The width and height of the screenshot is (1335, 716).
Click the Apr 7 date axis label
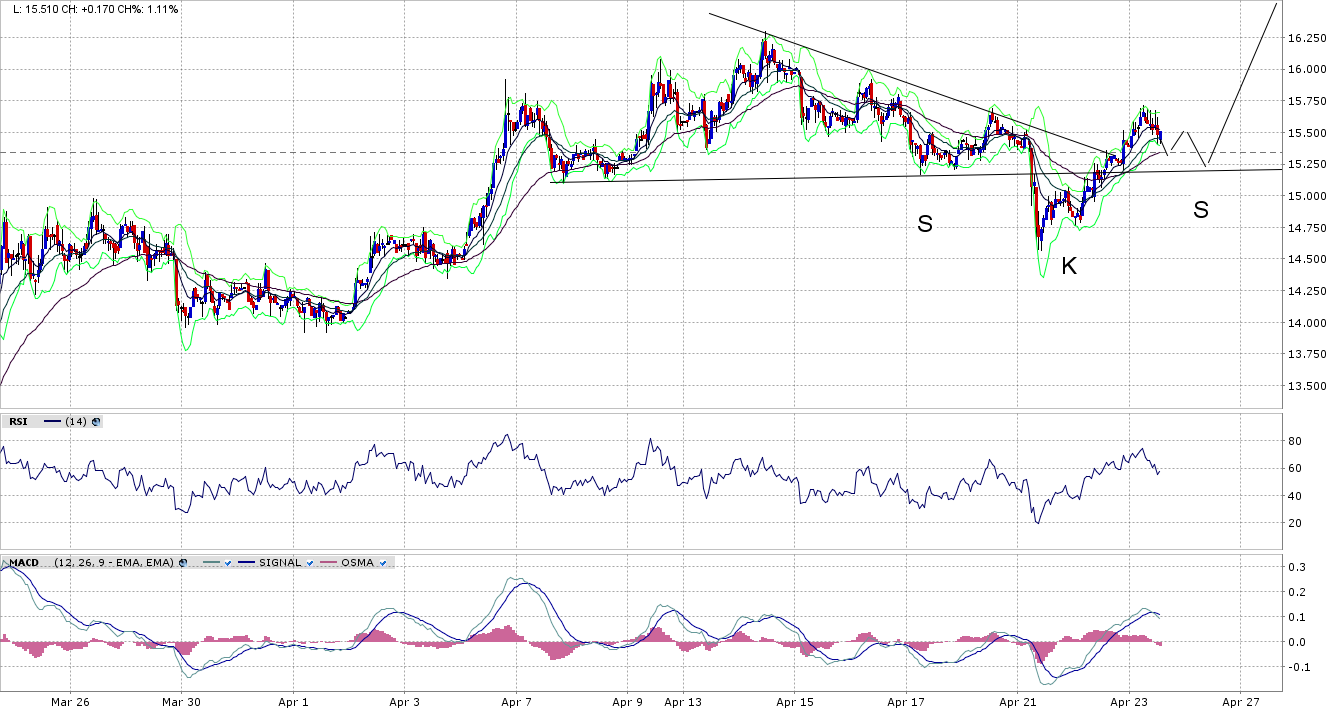[516, 703]
